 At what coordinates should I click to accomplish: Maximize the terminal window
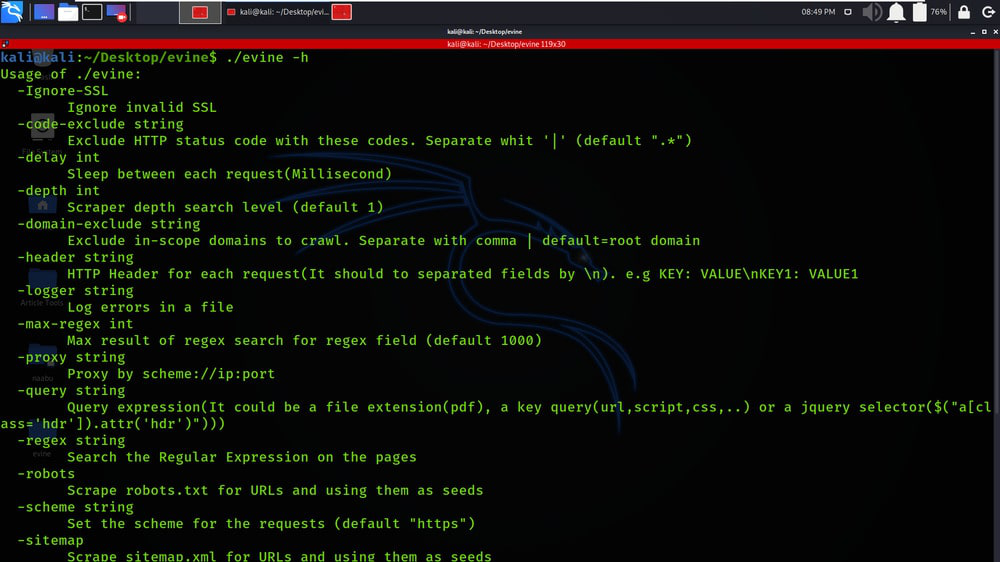pyautogui.click(x=984, y=32)
